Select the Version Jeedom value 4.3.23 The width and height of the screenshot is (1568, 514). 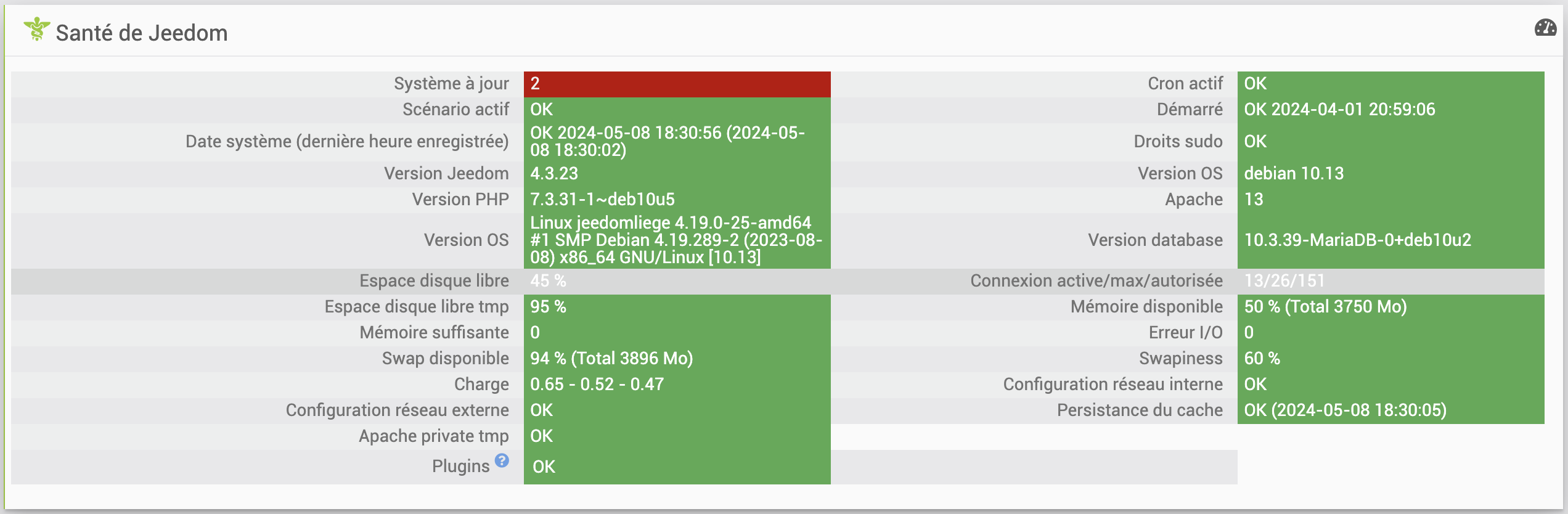tap(554, 174)
